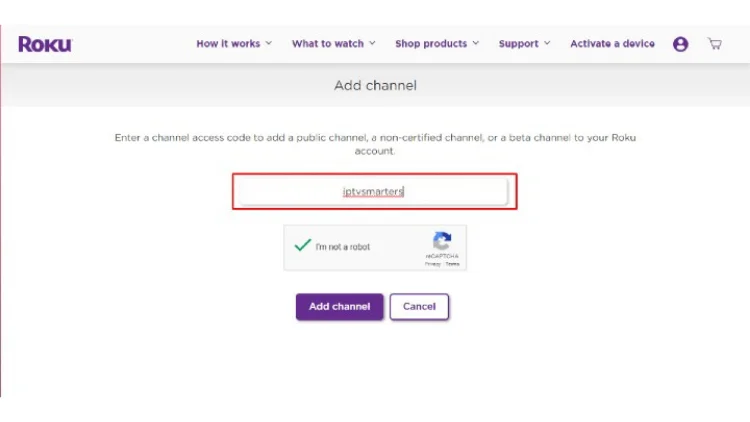Expand the chevron beside How it works
The height and width of the screenshot is (422, 750).
coord(268,44)
